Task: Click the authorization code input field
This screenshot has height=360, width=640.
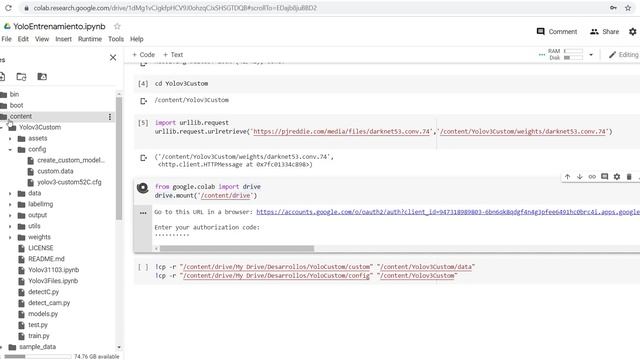Action: coord(171,236)
